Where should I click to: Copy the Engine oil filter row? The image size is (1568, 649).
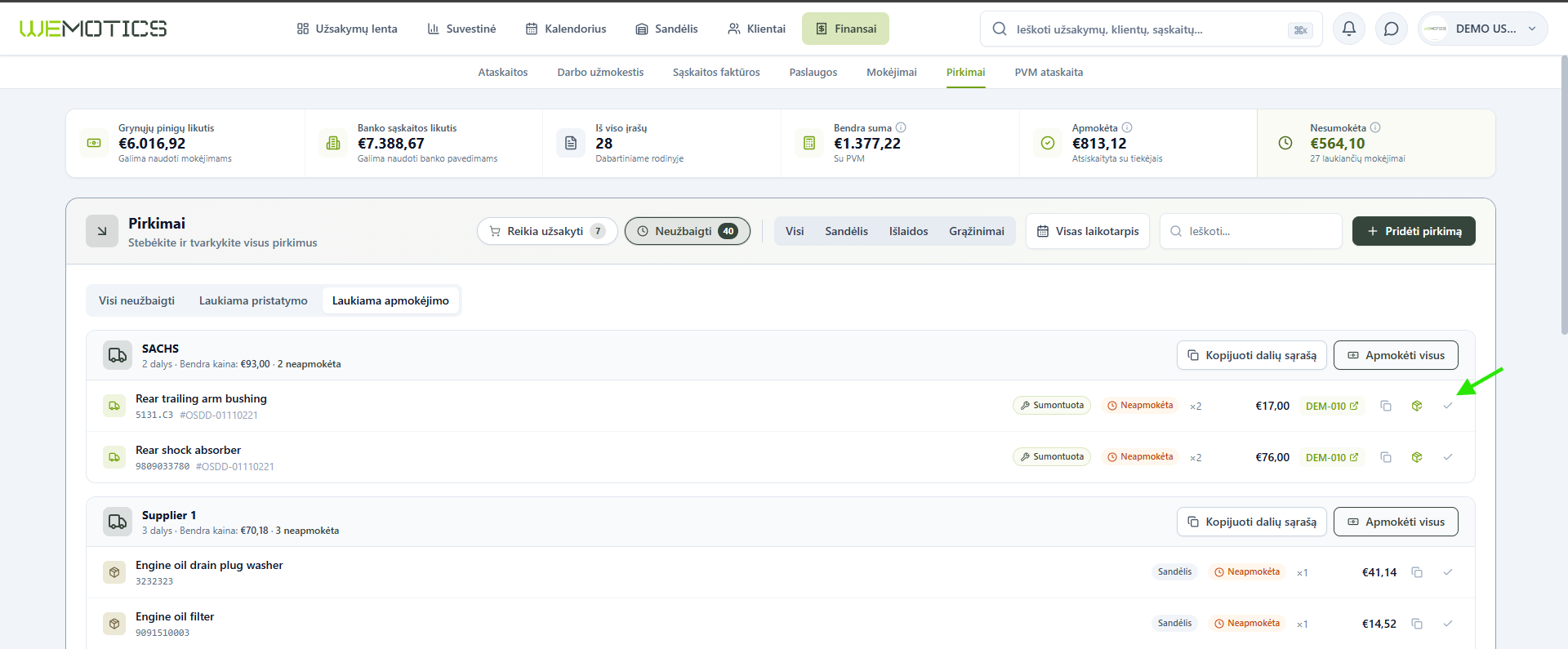point(1417,624)
